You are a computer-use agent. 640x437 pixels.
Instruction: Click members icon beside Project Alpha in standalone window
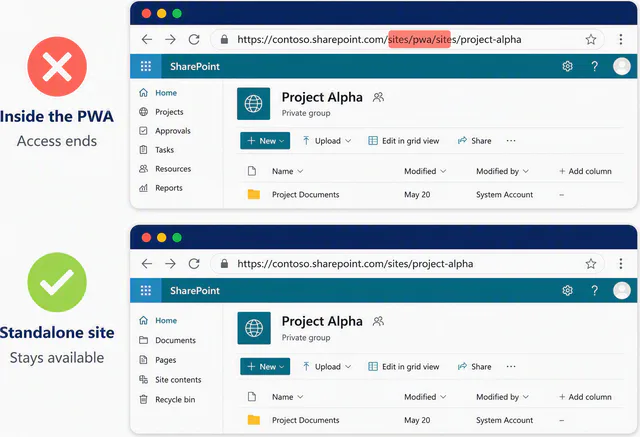(x=378, y=322)
